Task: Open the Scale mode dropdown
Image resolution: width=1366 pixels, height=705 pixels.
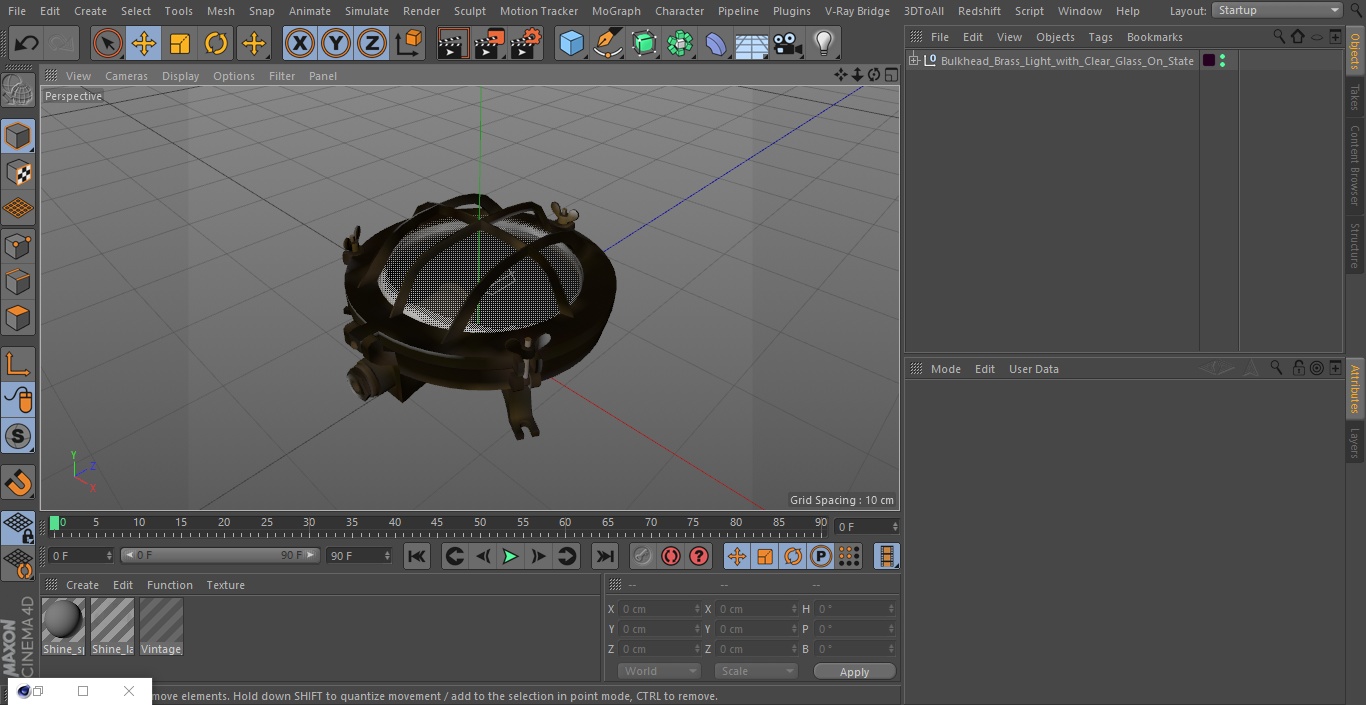Action: point(755,671)
